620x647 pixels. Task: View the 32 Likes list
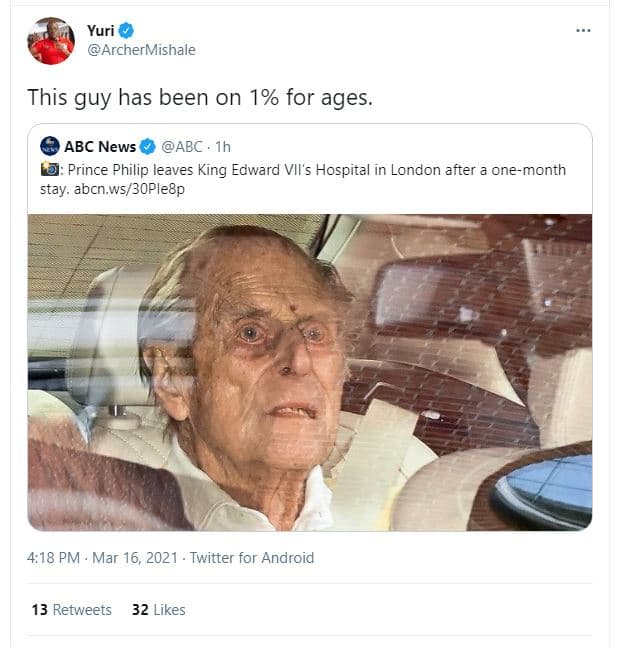tap(158, 609)
